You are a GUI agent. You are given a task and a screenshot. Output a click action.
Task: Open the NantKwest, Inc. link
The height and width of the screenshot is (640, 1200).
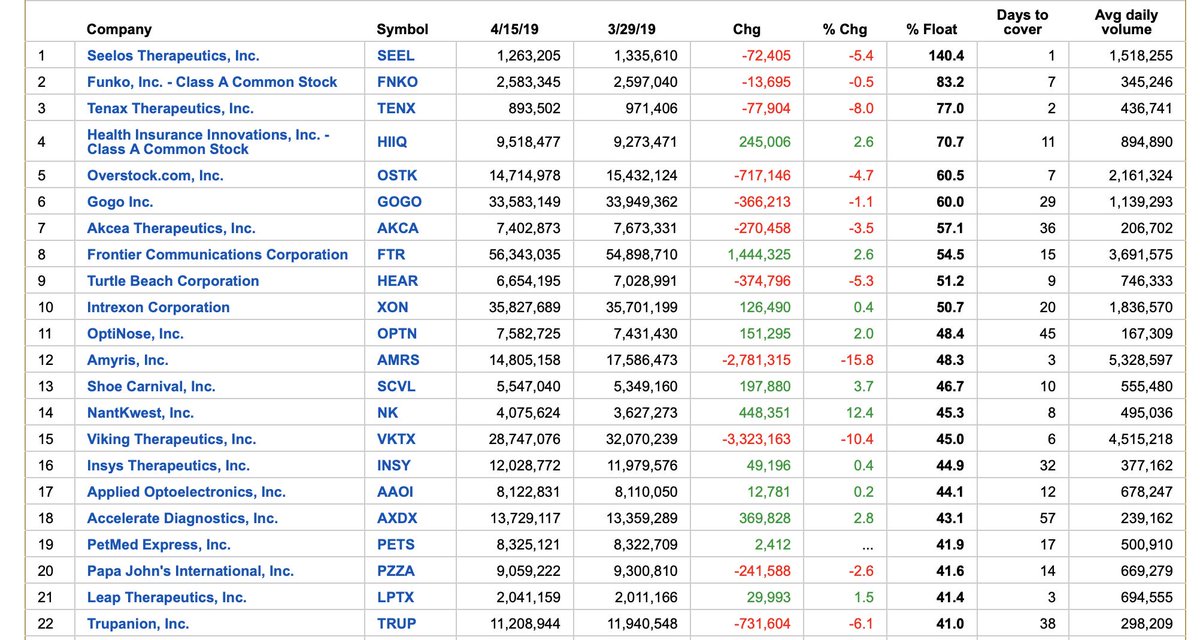141,413
